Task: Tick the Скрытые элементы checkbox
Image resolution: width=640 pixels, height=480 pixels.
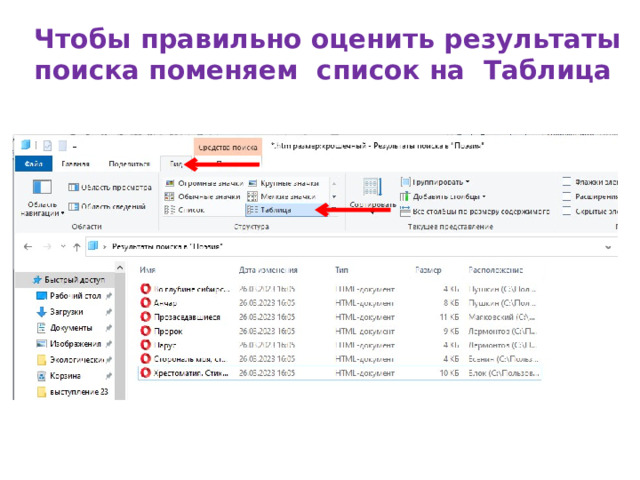Action: pos(567,211)
